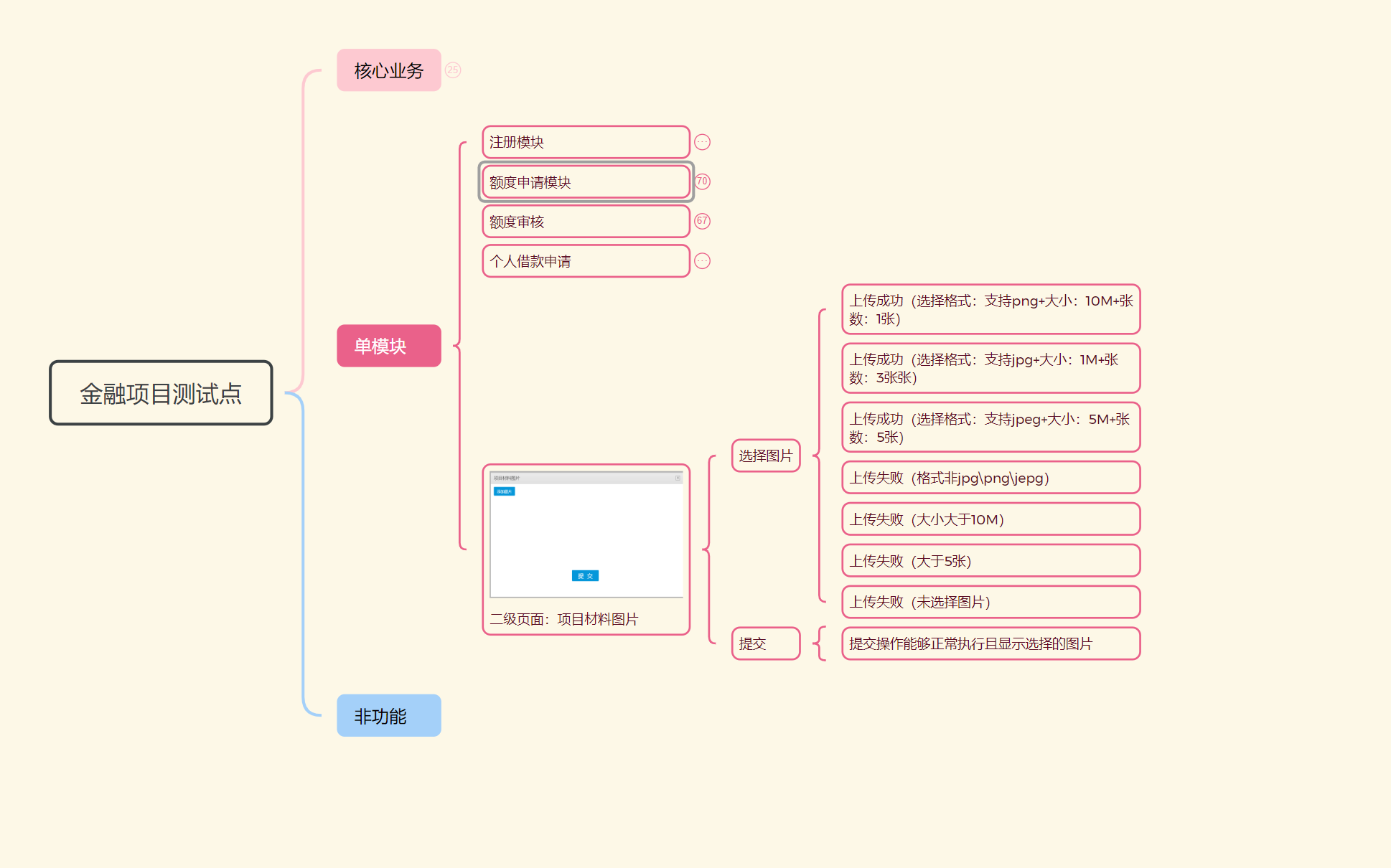
Task: Select the 选择图片 subtopic
Action: pyautogui.click(x=765, y=456)
